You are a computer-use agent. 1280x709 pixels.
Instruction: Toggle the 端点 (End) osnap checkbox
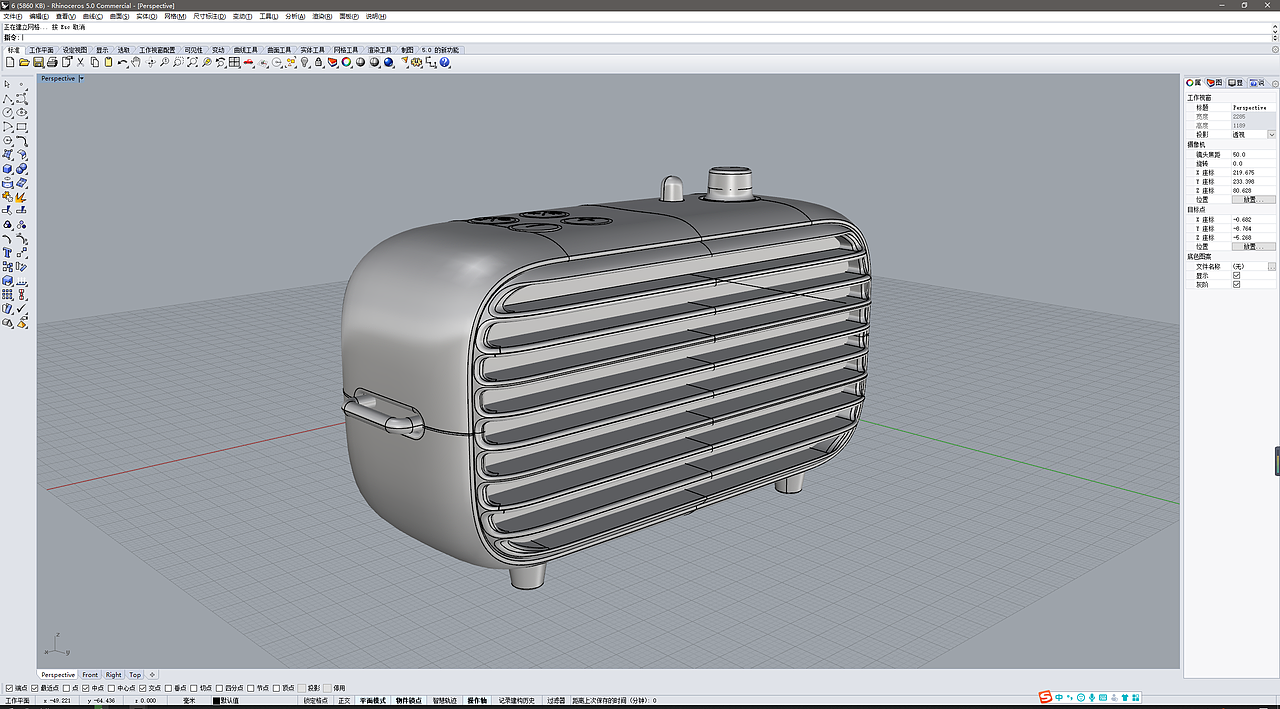click(9, 688)
